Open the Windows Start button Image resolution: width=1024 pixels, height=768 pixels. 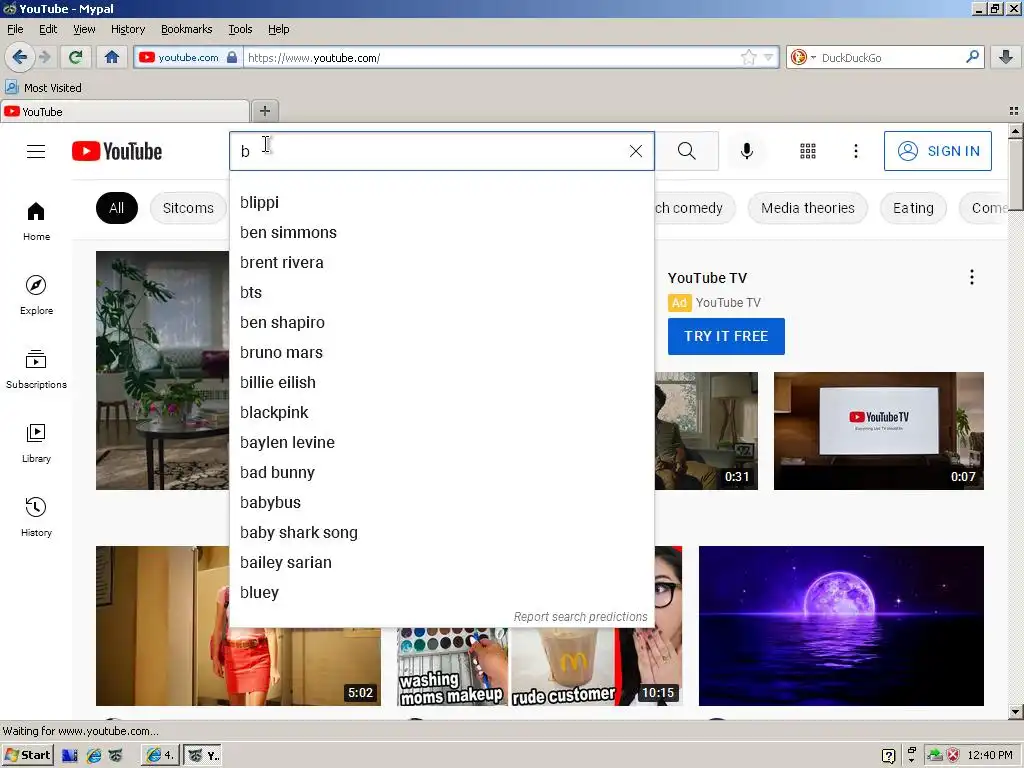[x=28, y=755]
